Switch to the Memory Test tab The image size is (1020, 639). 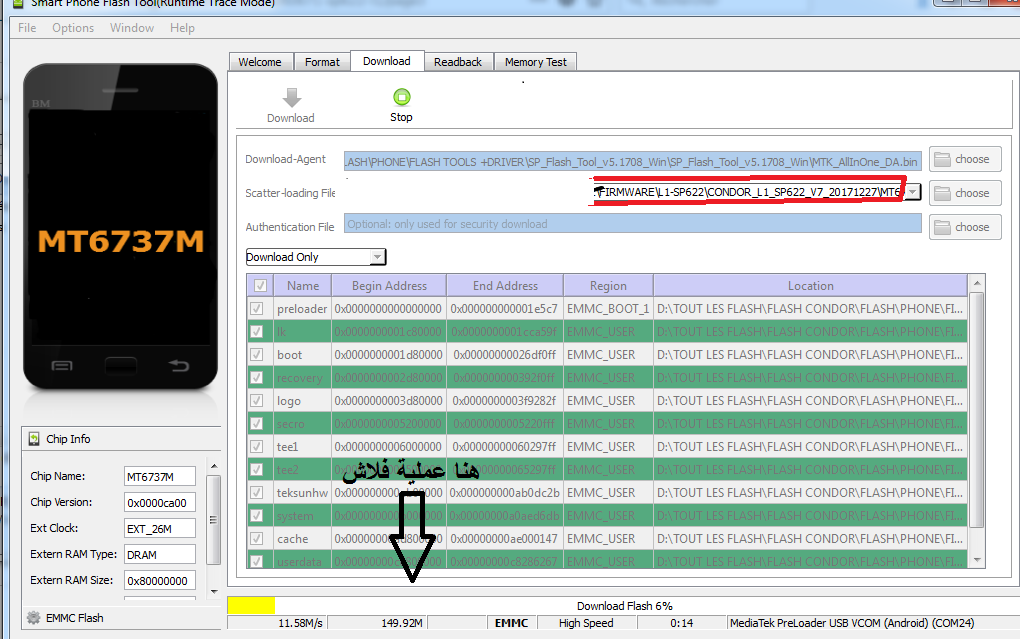pyautogui.click(x=535, y=62)
